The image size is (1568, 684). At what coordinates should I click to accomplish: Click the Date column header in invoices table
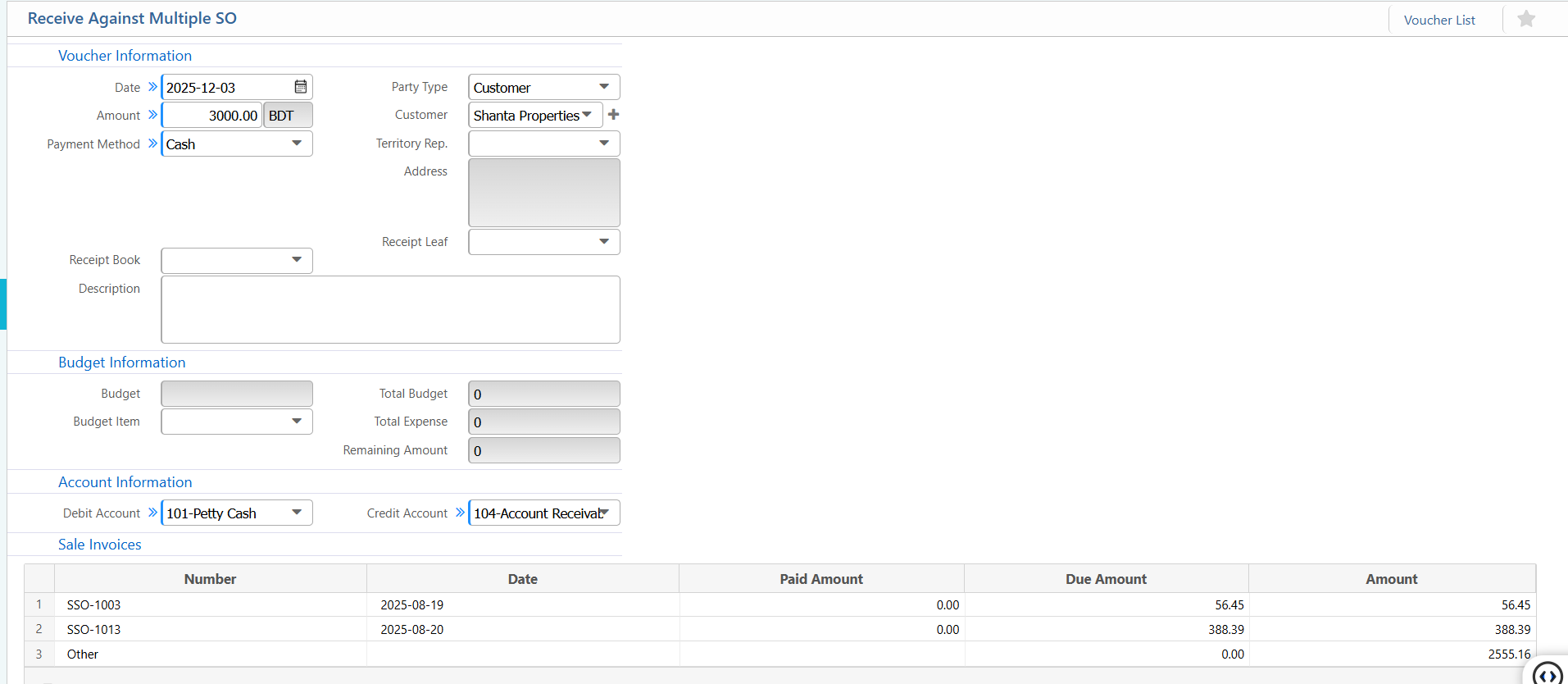pyautogui.click(x=523, y=579)
